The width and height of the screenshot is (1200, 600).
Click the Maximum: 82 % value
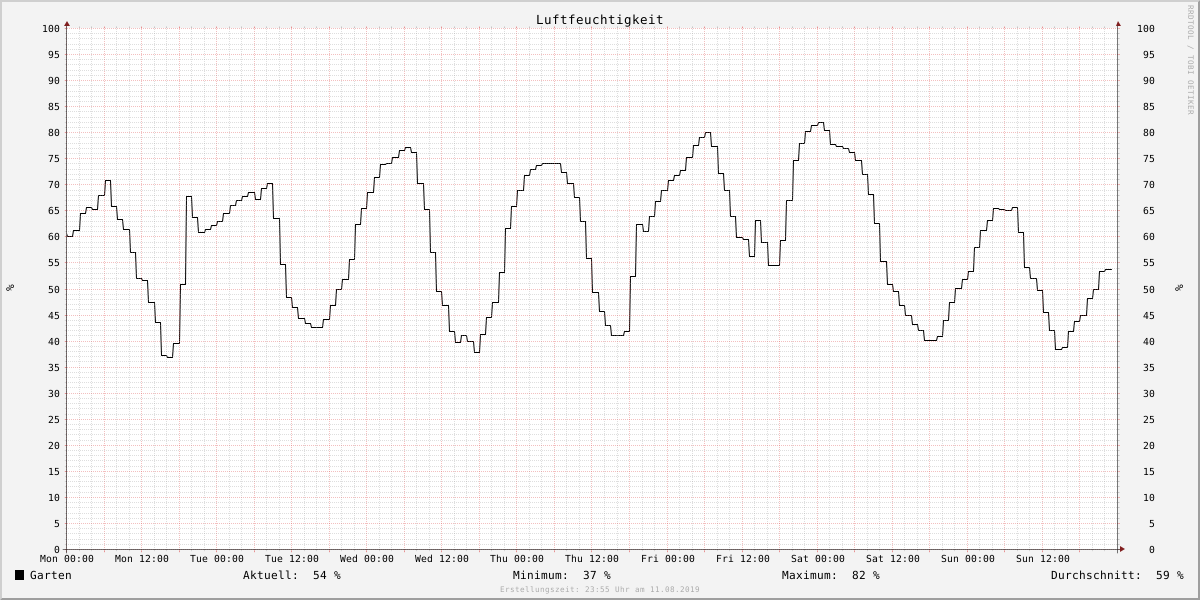(831, 575)
